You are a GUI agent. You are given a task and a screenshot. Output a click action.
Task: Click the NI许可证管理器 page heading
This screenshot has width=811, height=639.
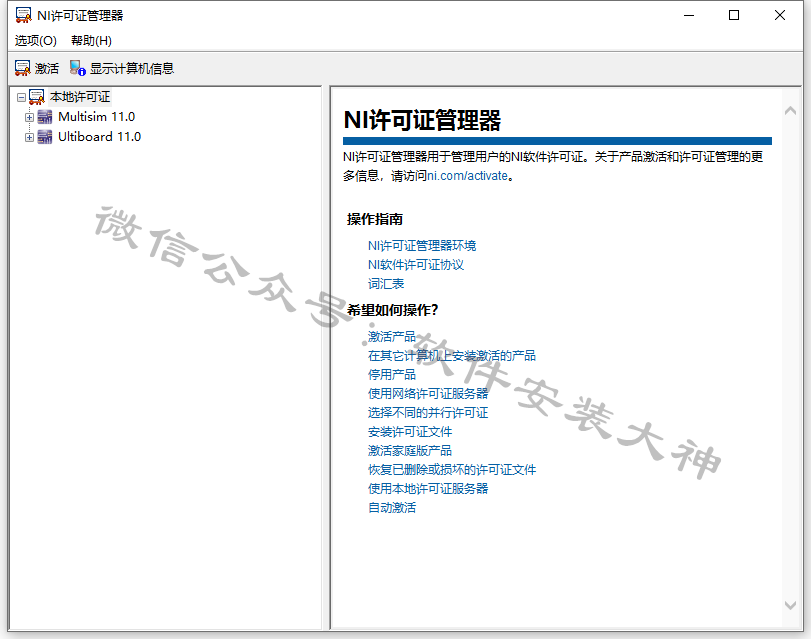click(x=422, y=121)
